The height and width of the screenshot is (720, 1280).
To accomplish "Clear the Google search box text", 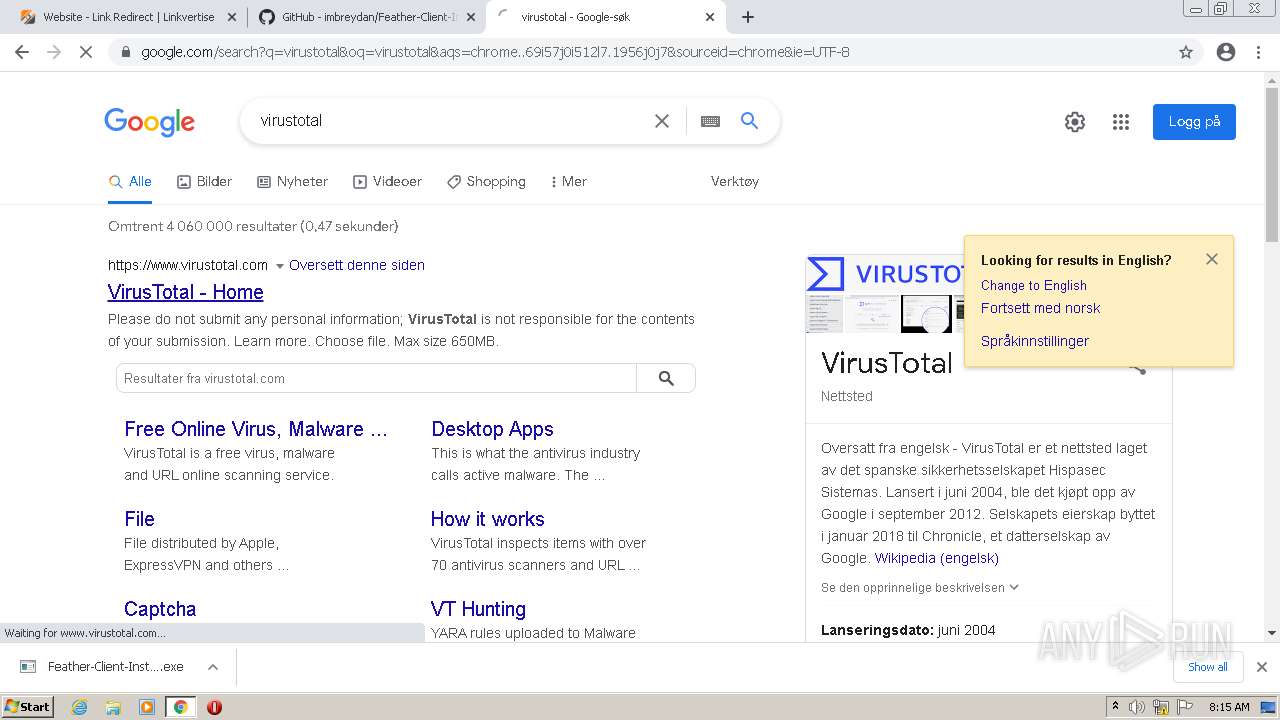I will 662,121.
